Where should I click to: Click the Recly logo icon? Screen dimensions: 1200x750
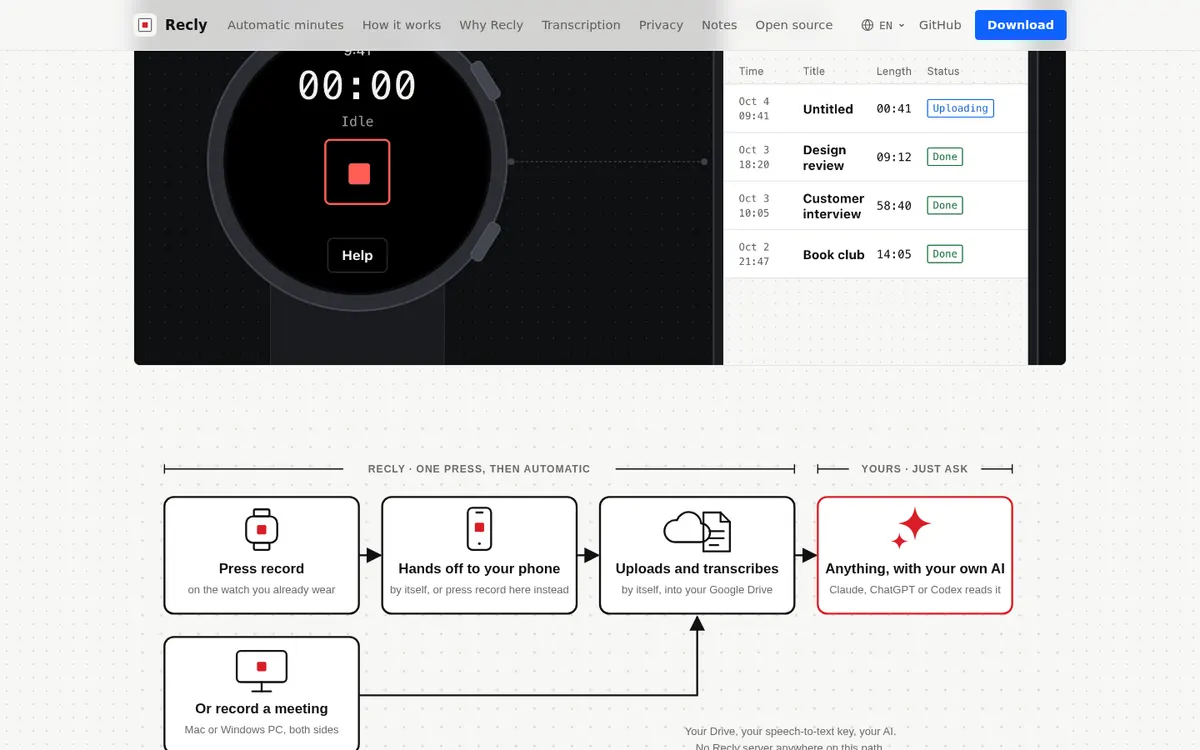[x=145, y=25]
